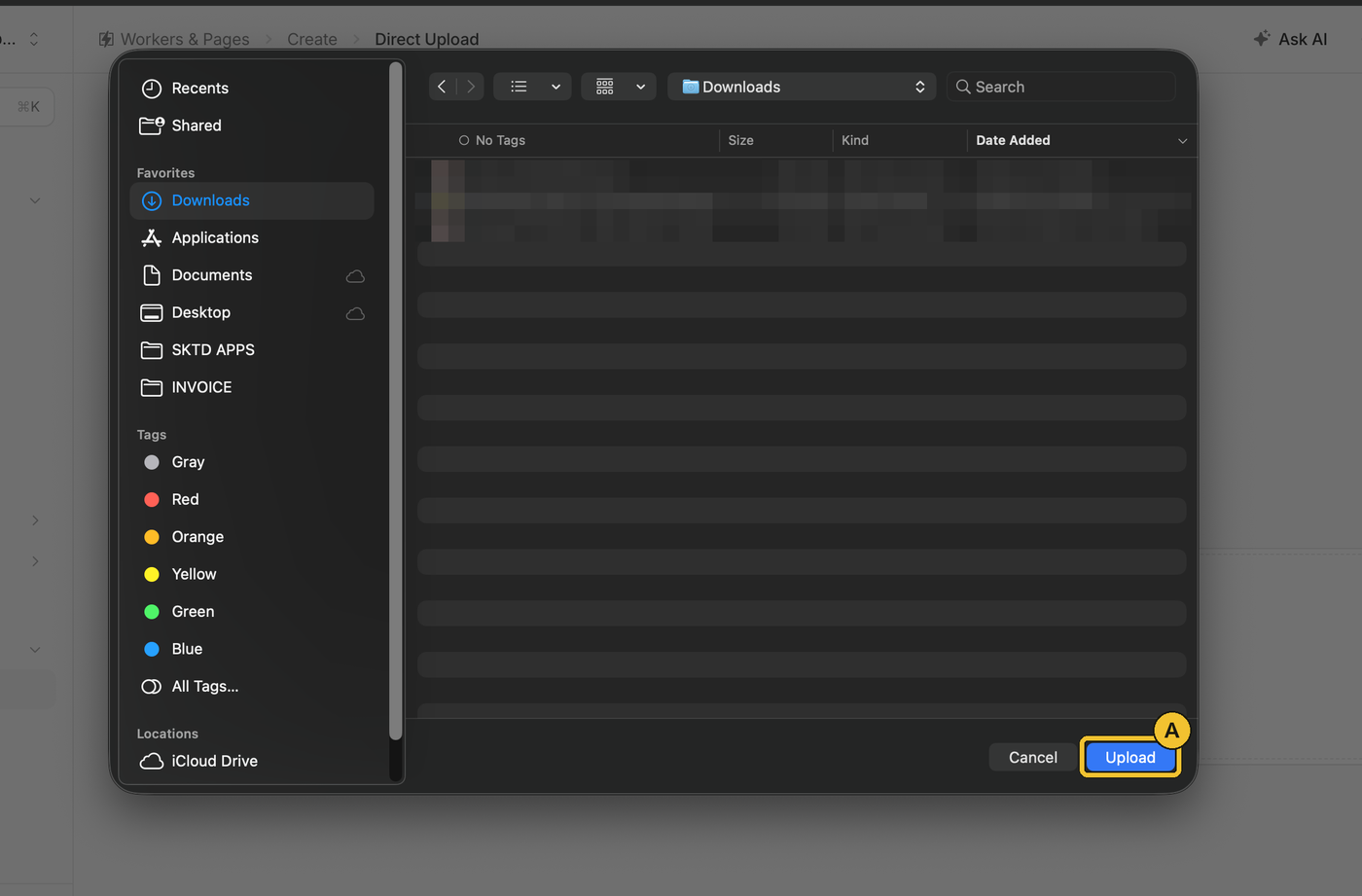Click the iCloud status icon beside Documents

(x=356, y=276)
